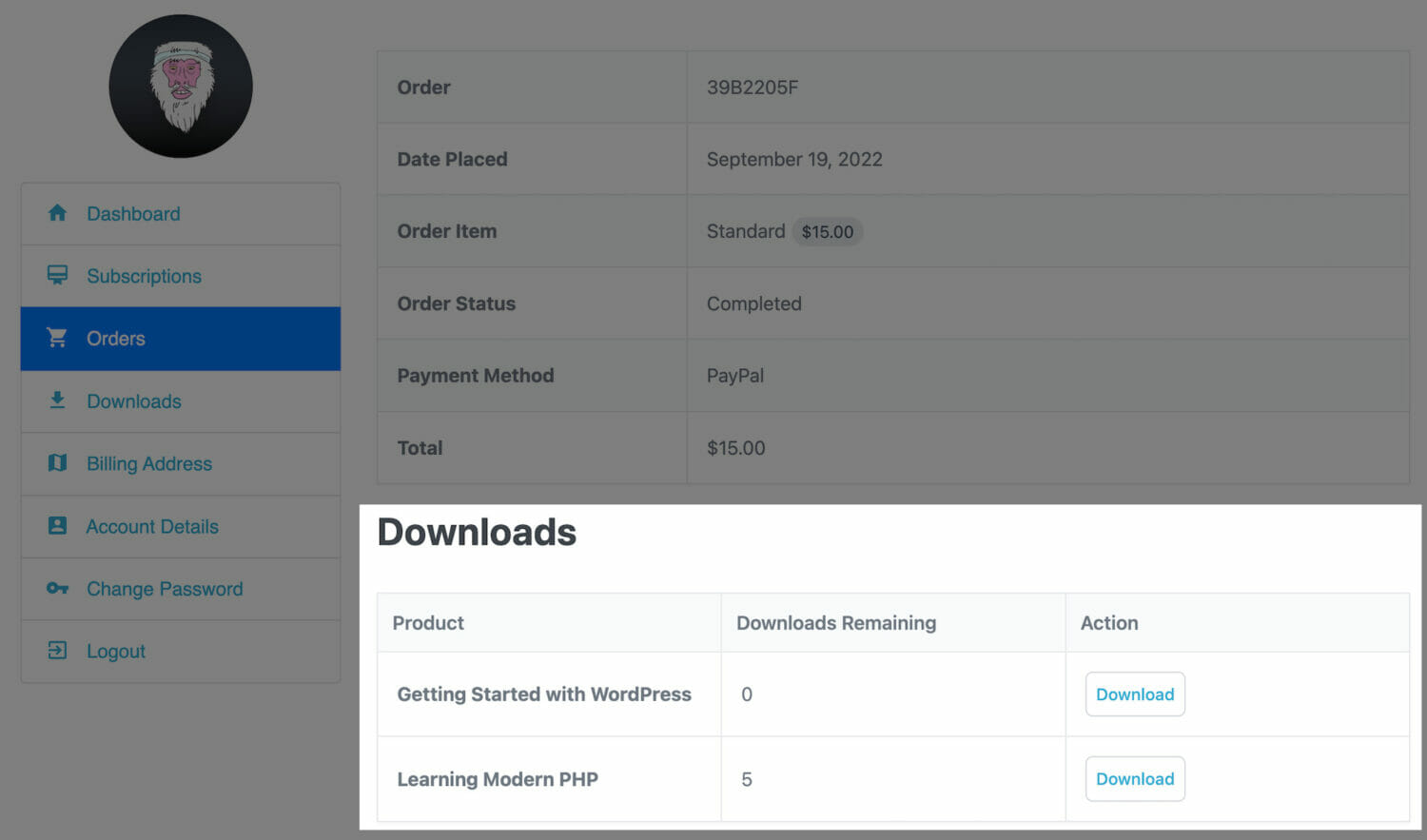Click the Order Status label
The height and width of the screenshot is (840, 1427).
[x=457, y=303]
